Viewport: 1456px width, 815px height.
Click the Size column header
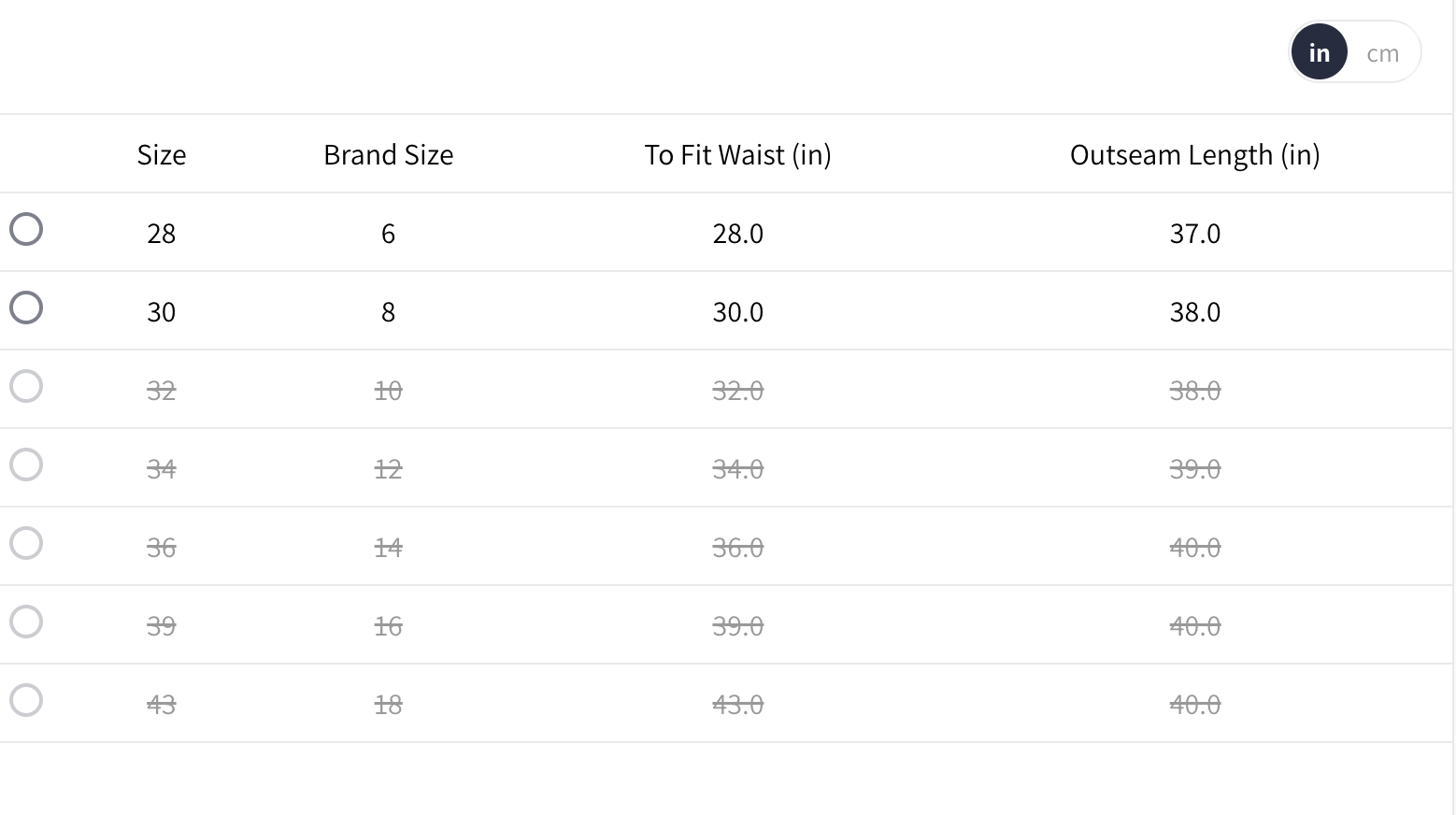pos(161,154)
